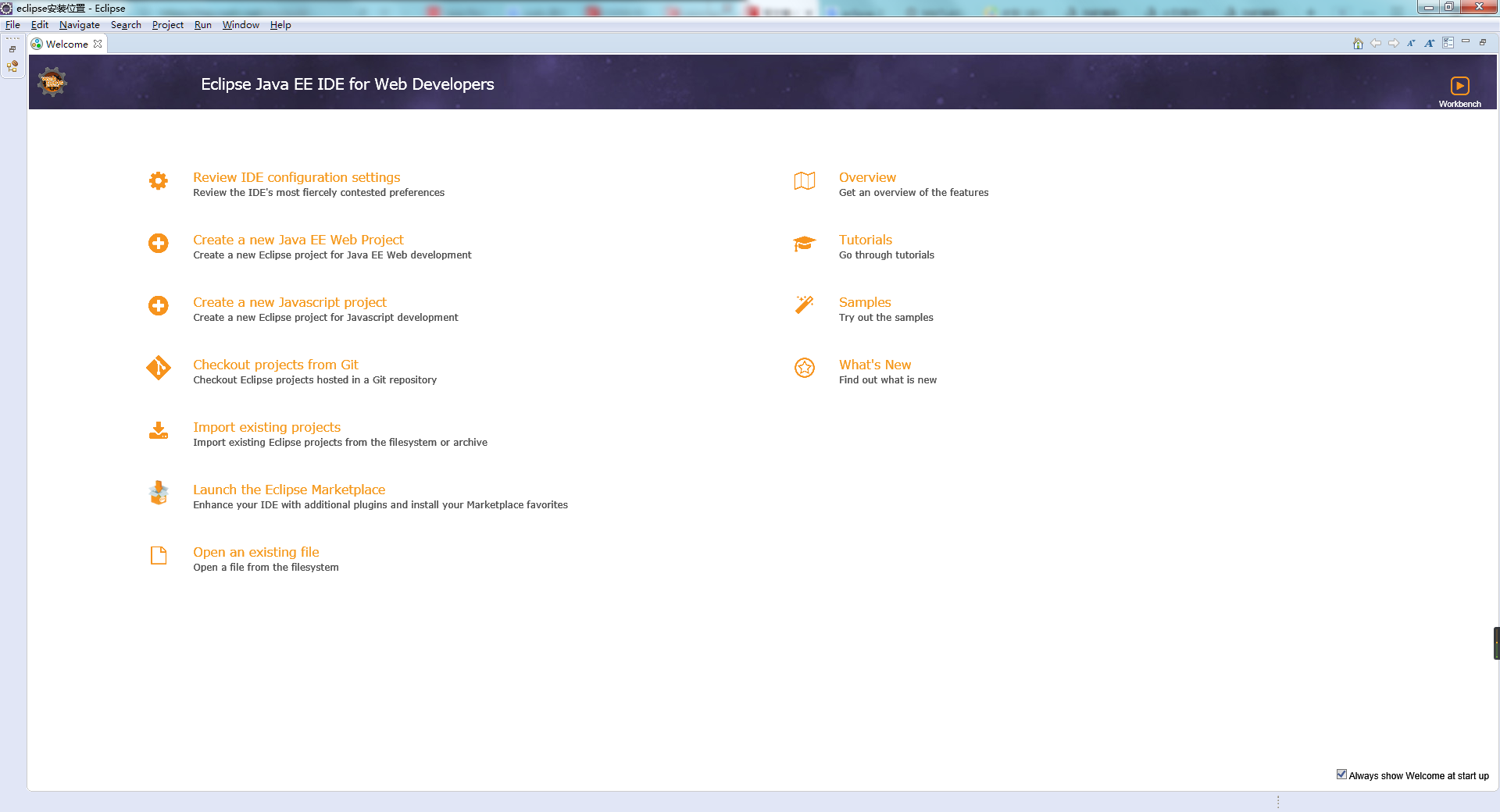Toggle Always show Welcome at start up
Image resolution: width=1500 pixels, height=812 pixels.
click(1341, 775)
